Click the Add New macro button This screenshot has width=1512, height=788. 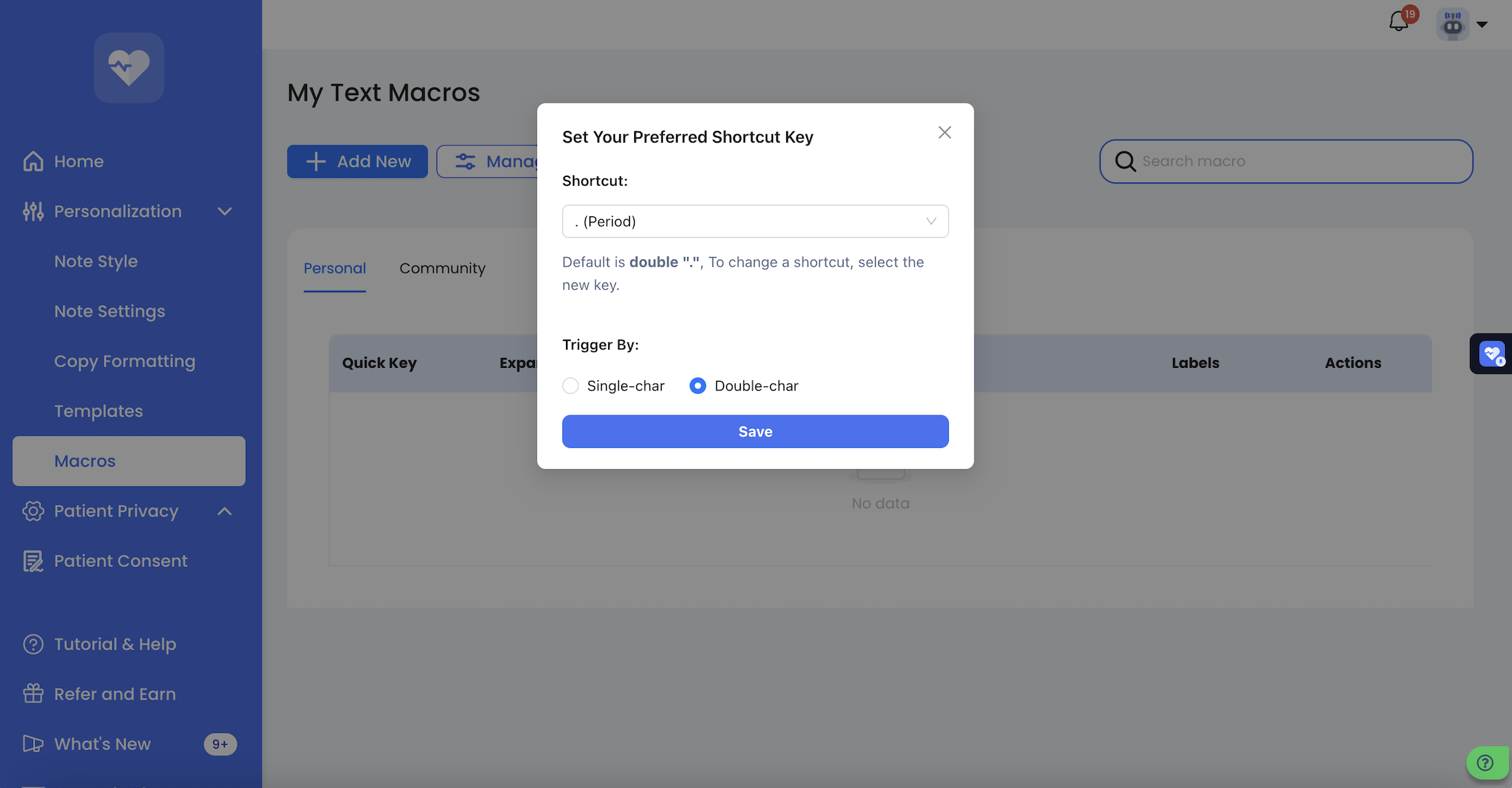(x=357, y=161)
